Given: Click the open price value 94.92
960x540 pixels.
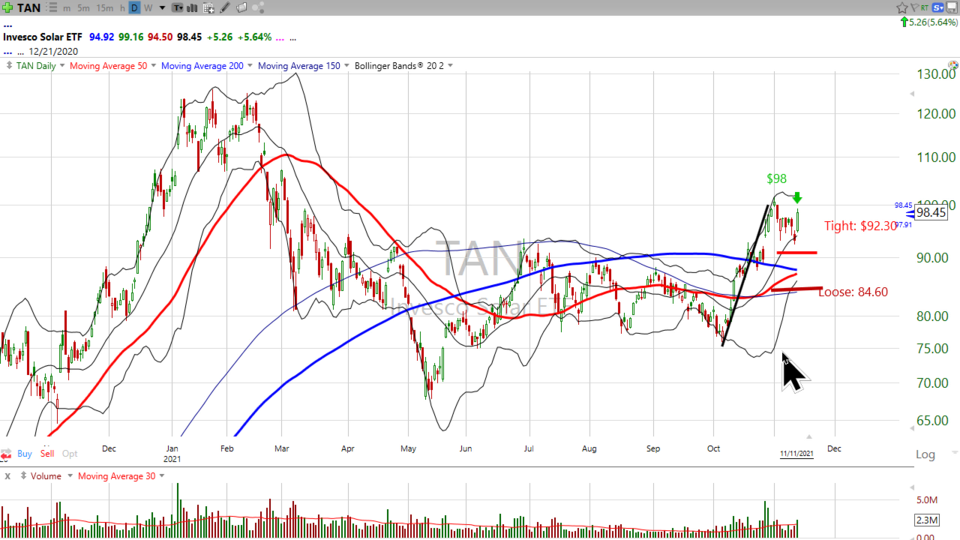Looking at the screenshot, I should [x=102, y=37].
